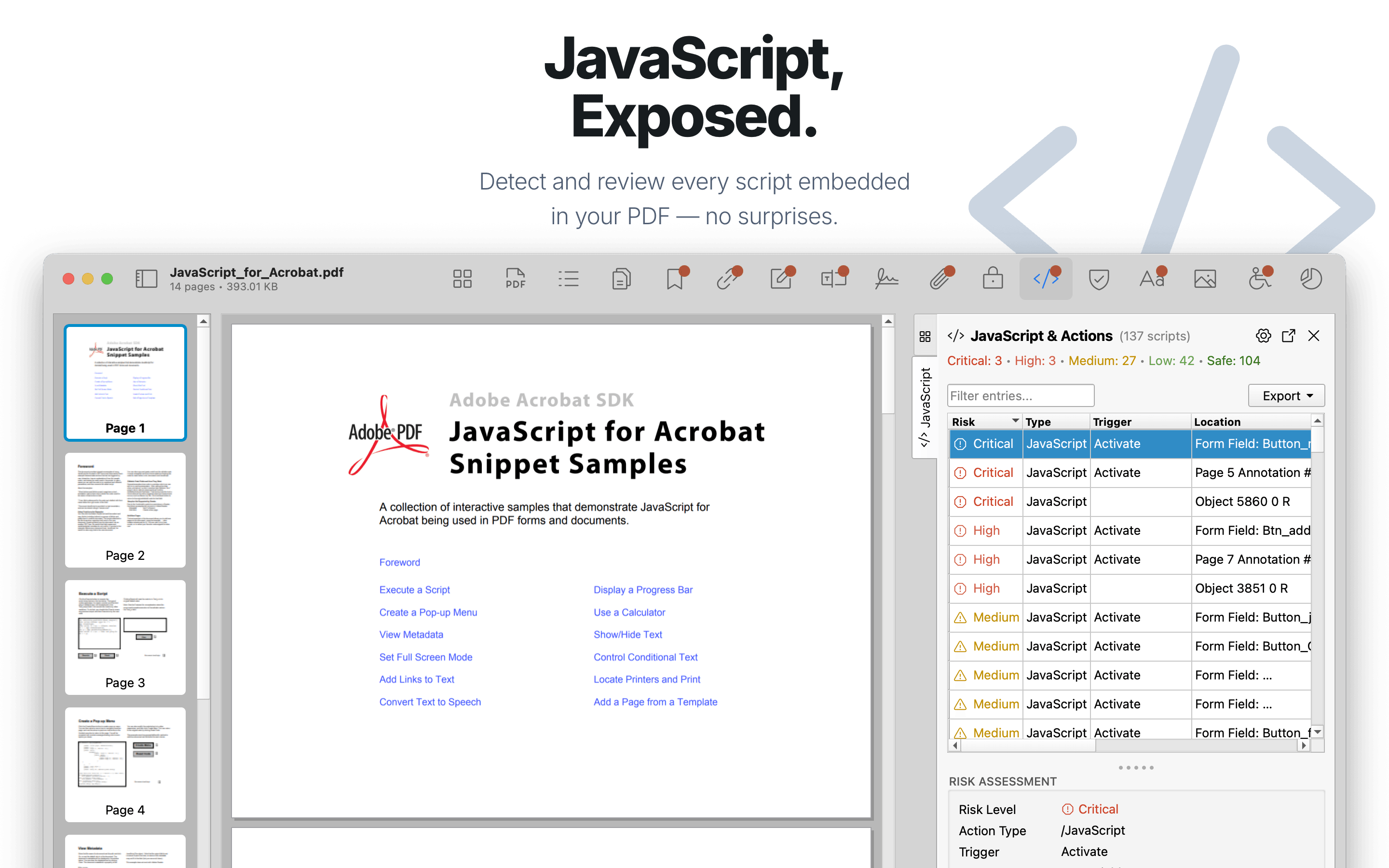
Task: Sort by the Trigger column header
Action: [1141, 421]
